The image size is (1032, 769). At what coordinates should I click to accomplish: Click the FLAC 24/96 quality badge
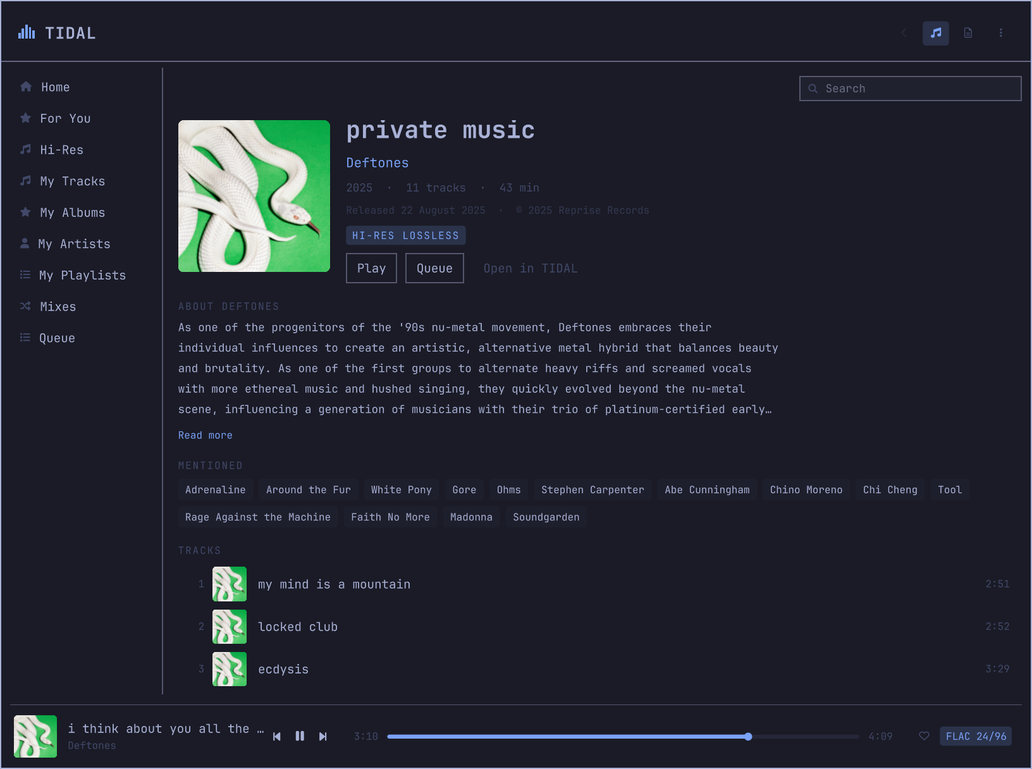click(976, 736)
